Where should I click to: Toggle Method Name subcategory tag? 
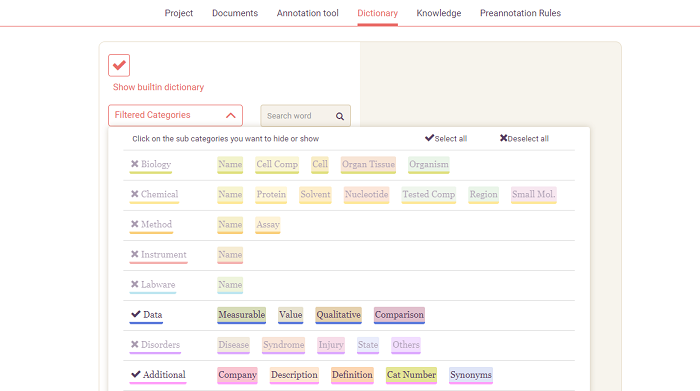230,225
